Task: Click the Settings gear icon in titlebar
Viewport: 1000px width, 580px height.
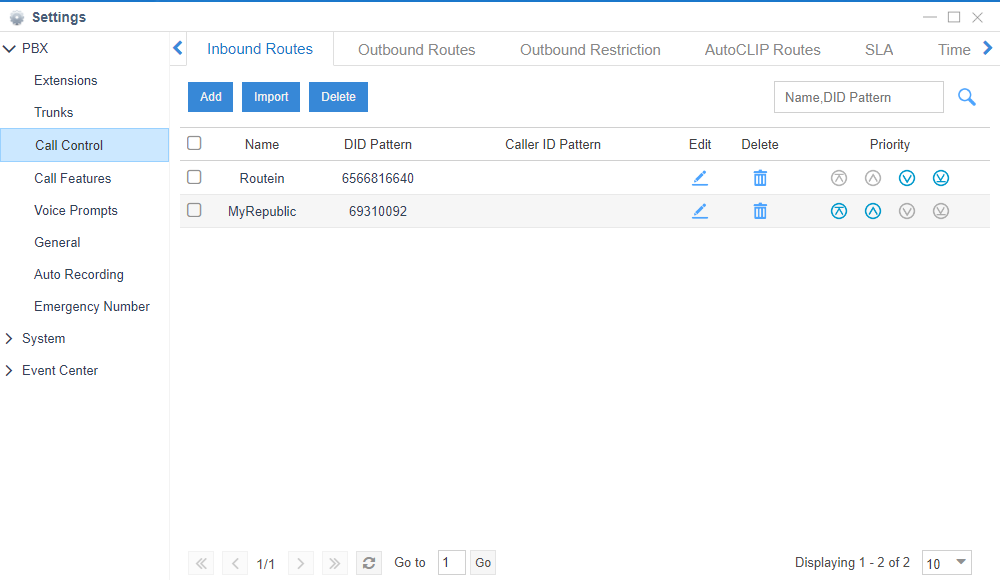Action: click(16, 17)
